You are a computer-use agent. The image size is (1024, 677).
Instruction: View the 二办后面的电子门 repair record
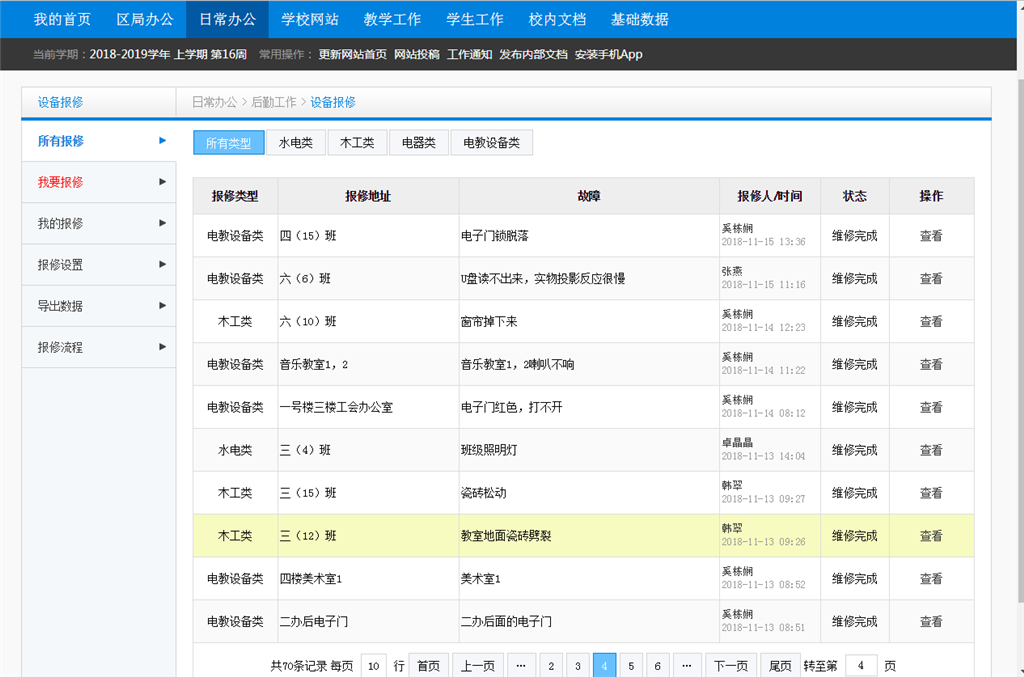tap(931, 622)
